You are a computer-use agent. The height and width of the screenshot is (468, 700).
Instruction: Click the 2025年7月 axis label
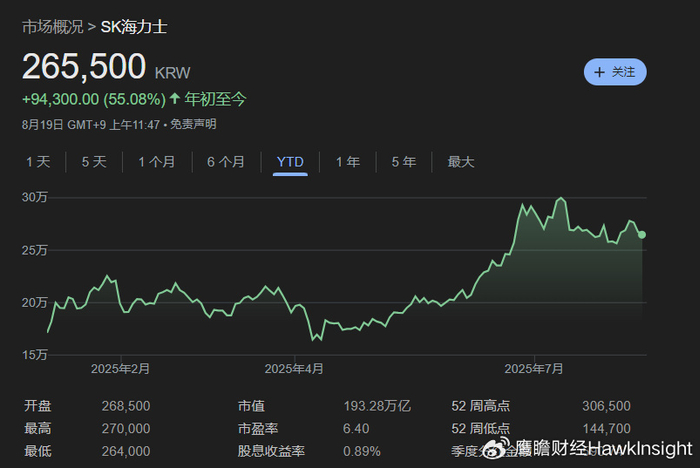point(534,369)
